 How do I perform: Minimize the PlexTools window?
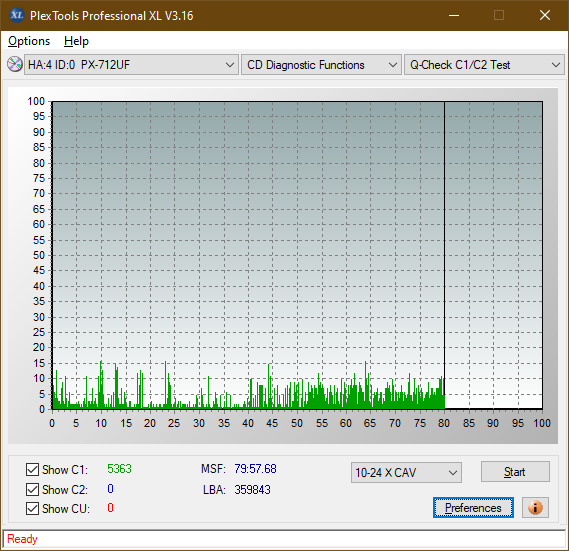454,15
